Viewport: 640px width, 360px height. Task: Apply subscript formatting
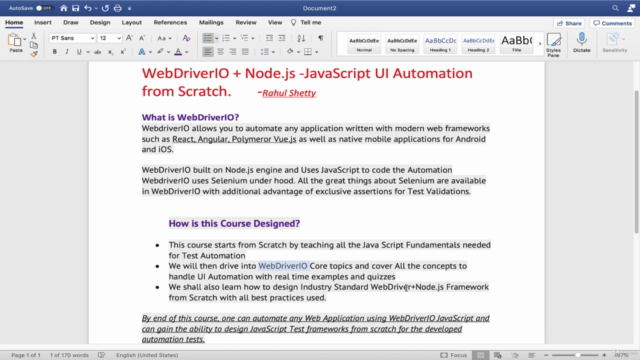pos(110,52)
